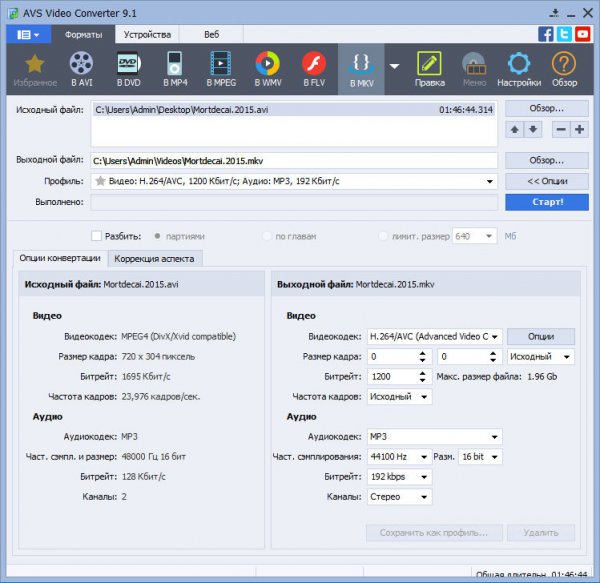This screenshot has width=600, height=583.
Task: Click Сохранить как профиль button
Action: [x=434, y=533]
